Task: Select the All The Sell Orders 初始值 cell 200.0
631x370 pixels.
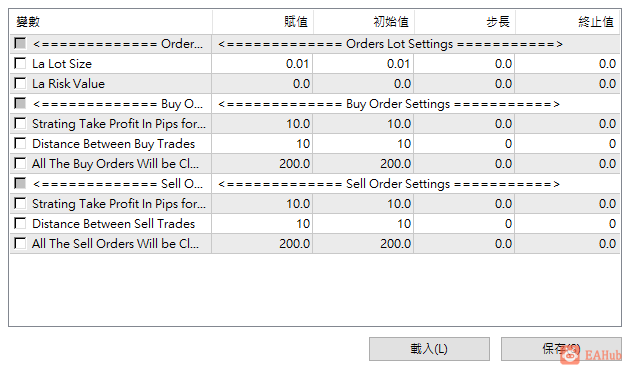Action: [363, 244]
